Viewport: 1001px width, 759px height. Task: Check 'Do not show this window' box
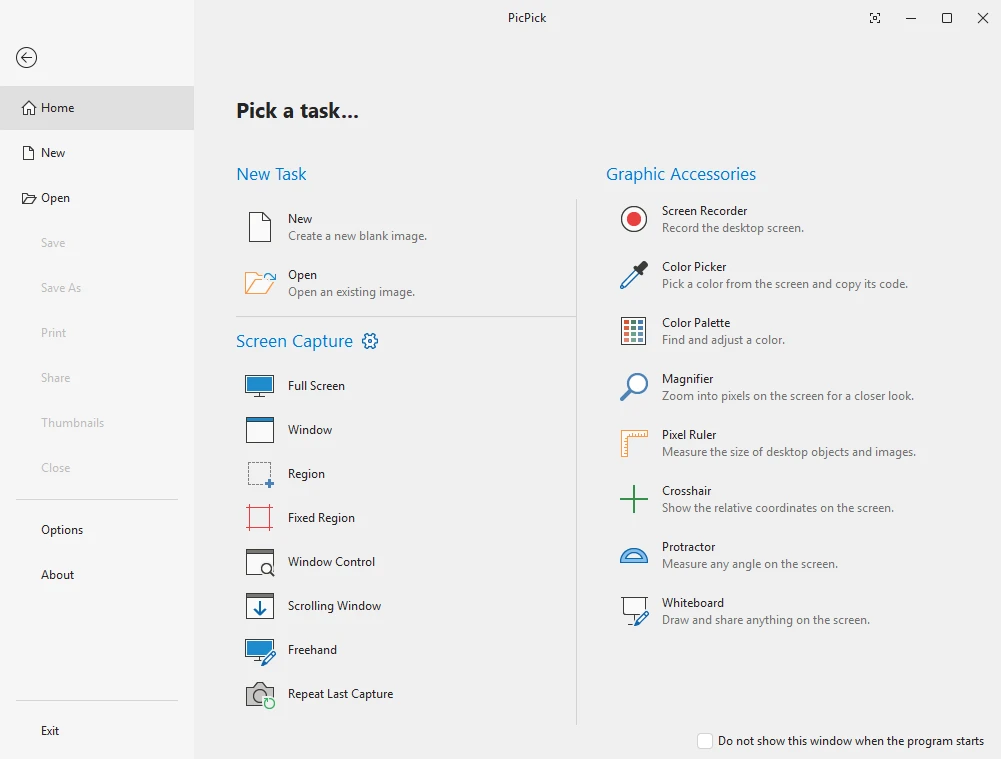705,740
